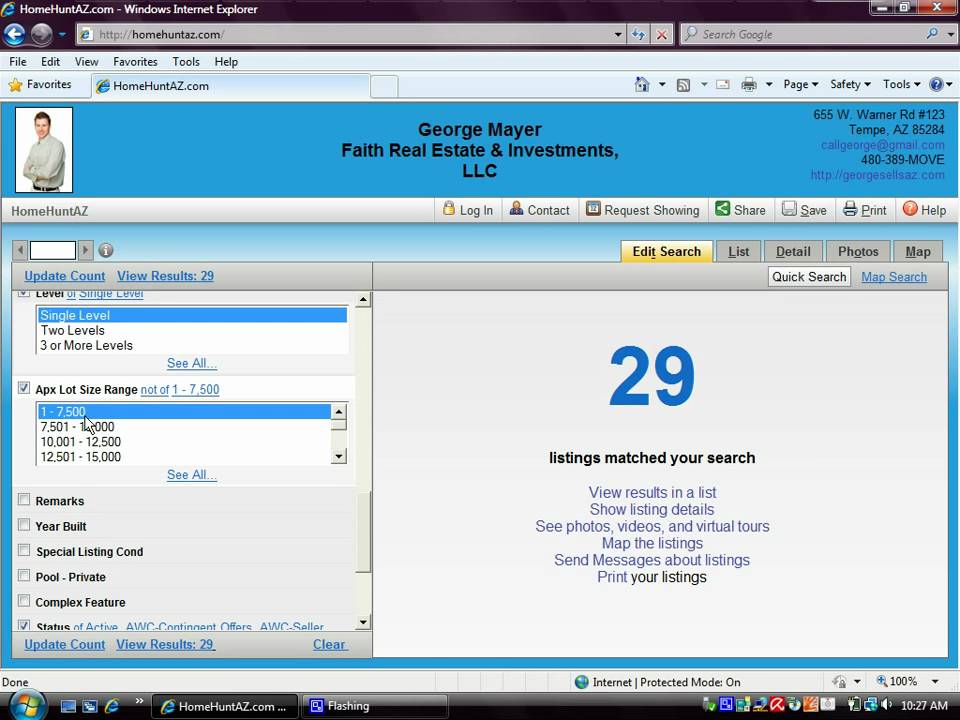960x720 pixels.
Task: Uncheck the Status criteria checkbox
Action: tap(24, 625)
